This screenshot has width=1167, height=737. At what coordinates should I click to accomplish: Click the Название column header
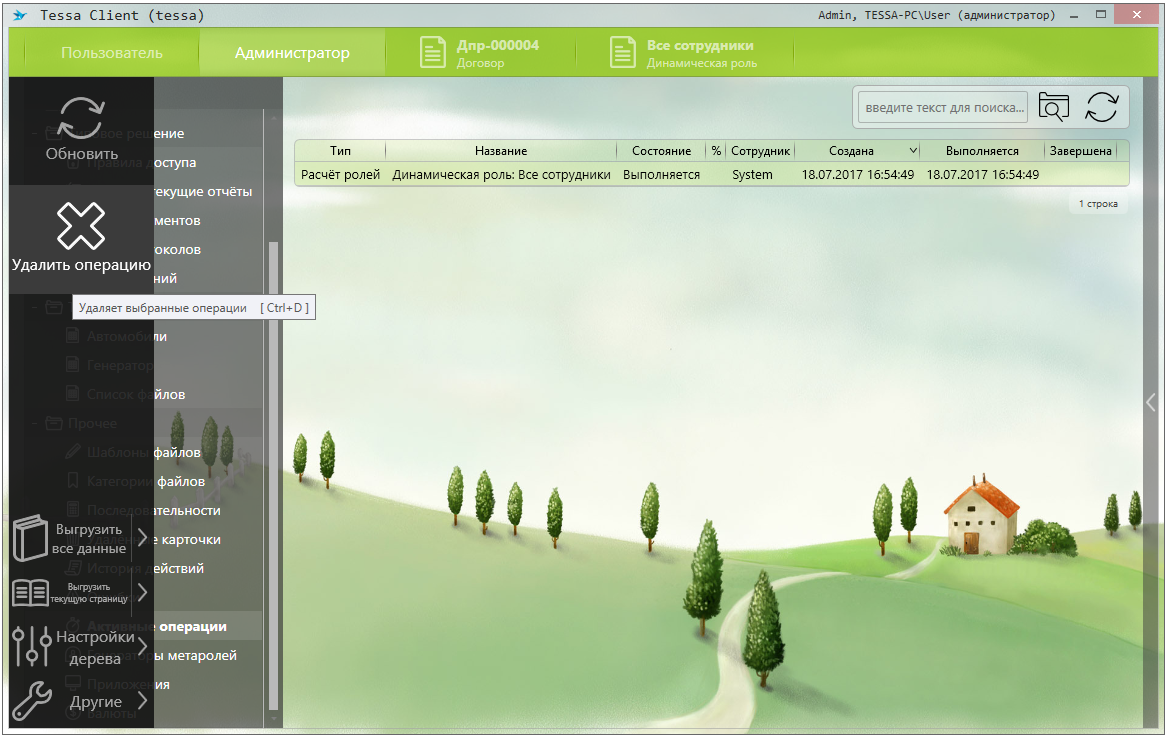(x=501, y=150)
